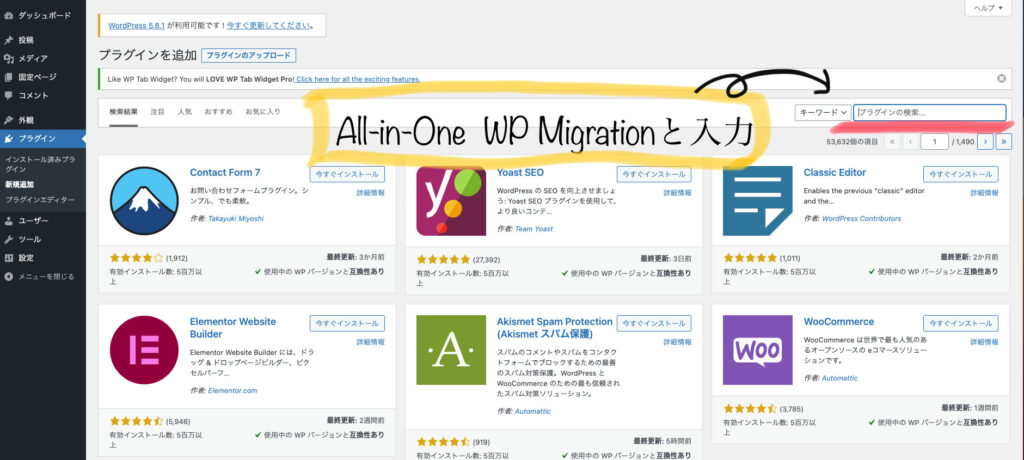Switch to the おすすめ tab

(x=218, y=112)
